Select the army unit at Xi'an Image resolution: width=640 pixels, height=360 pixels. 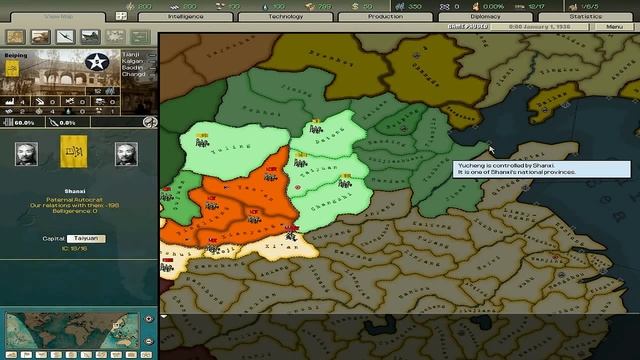click(x=291, y=234)
